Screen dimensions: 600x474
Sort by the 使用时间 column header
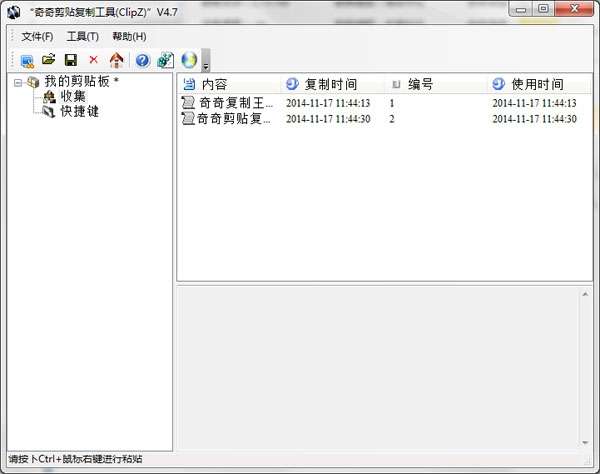point(540,84)
